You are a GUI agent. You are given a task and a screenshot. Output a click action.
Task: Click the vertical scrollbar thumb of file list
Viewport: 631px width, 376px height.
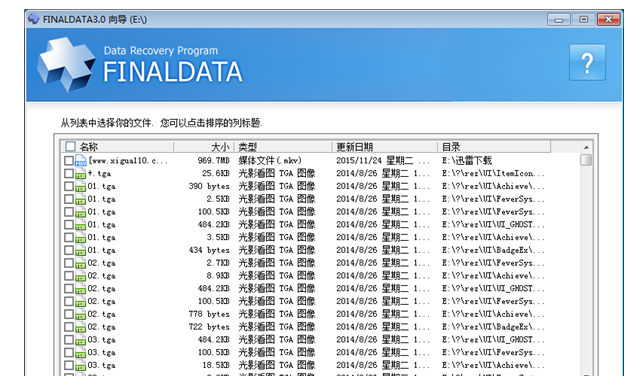(586, 160)
